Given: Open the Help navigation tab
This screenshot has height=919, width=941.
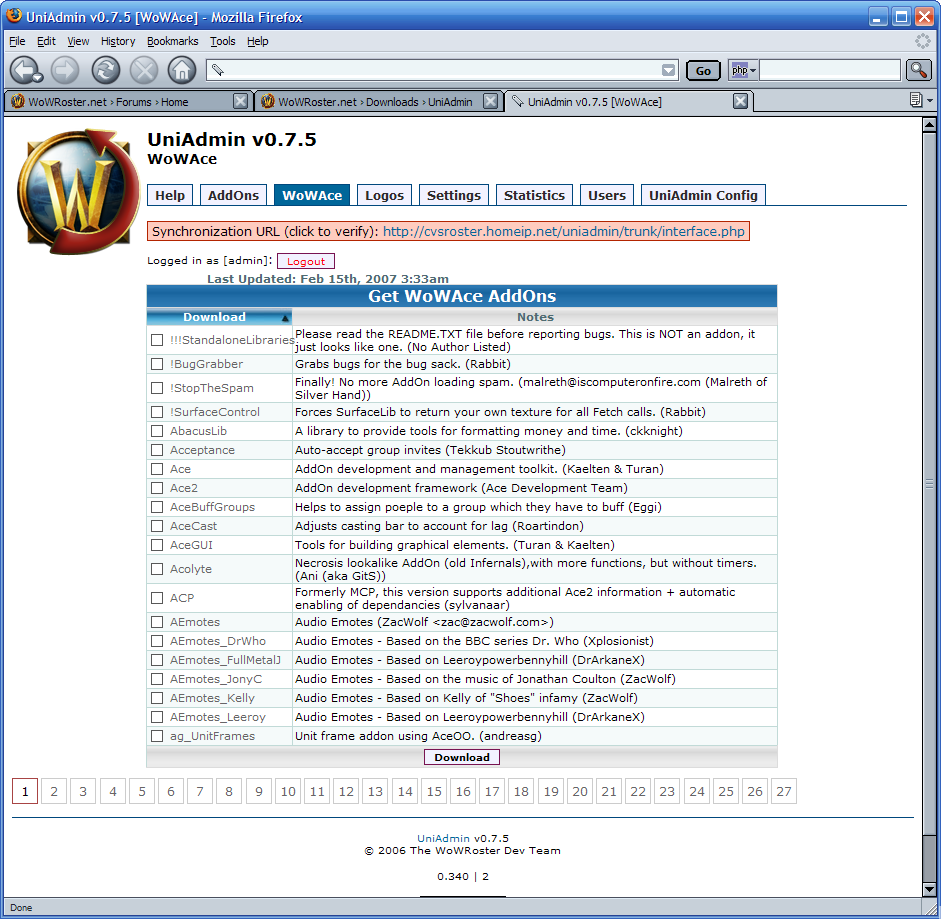Looking at the screenshot, I should 170,195.
